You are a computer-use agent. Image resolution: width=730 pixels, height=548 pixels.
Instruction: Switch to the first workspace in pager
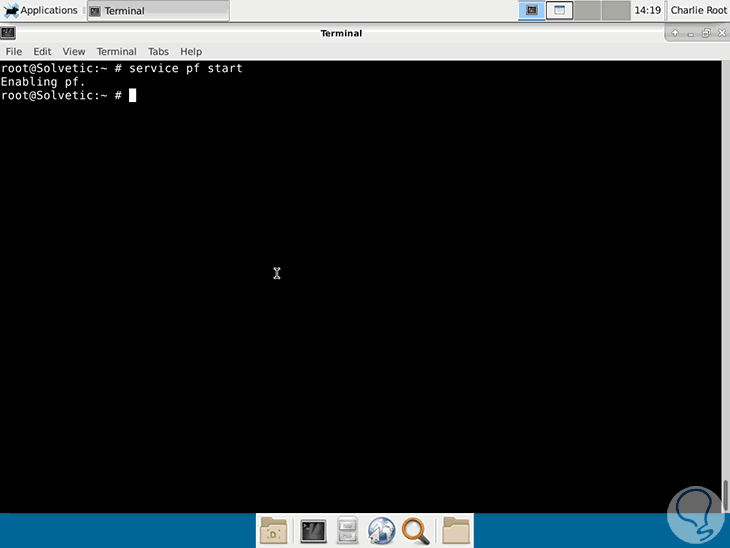[x=532, y=10]
